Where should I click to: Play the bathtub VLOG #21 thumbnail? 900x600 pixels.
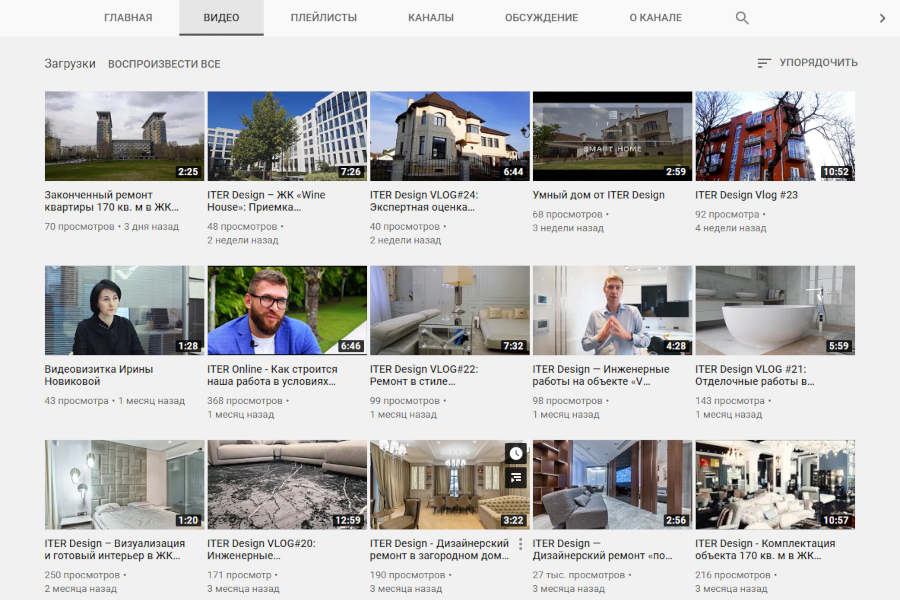point(774,310)
